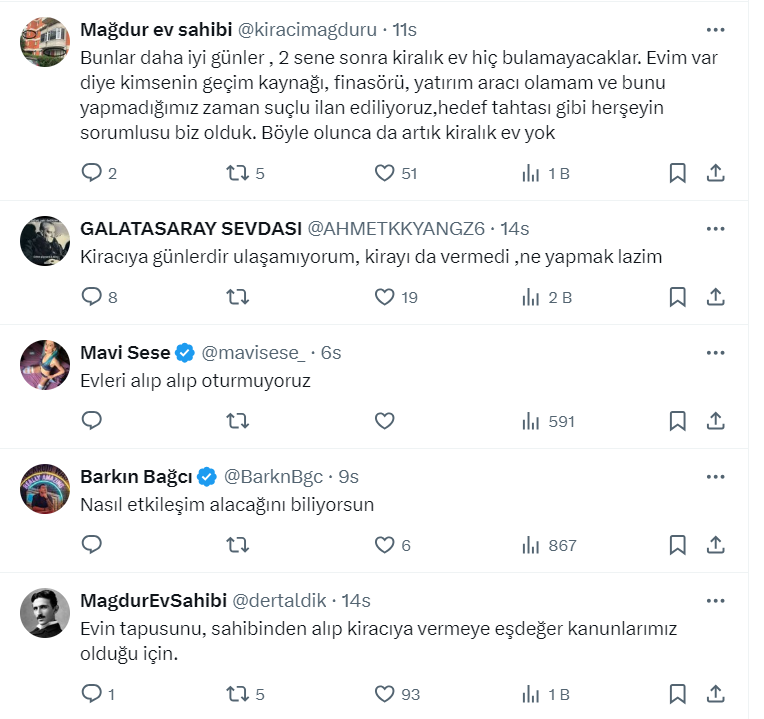This screenshot has height=719, width=764.
Task: Share Barkın Bağcı's tweet
Action: (x=715, y=545)
